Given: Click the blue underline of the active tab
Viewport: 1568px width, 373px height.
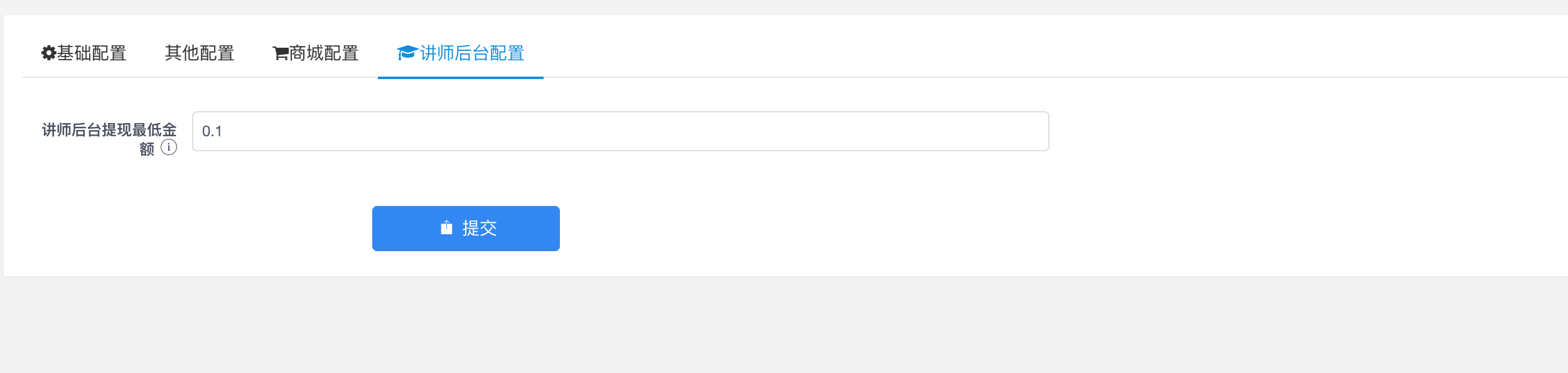Looking at the screenshot, I should click(x=461, y=78).
